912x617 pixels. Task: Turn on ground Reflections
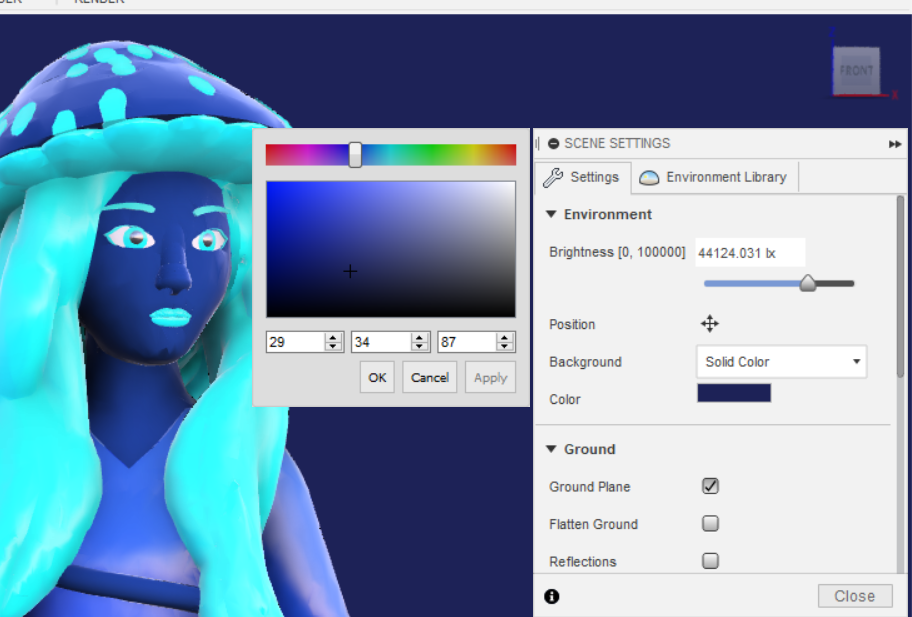click(x=710, y=560)
